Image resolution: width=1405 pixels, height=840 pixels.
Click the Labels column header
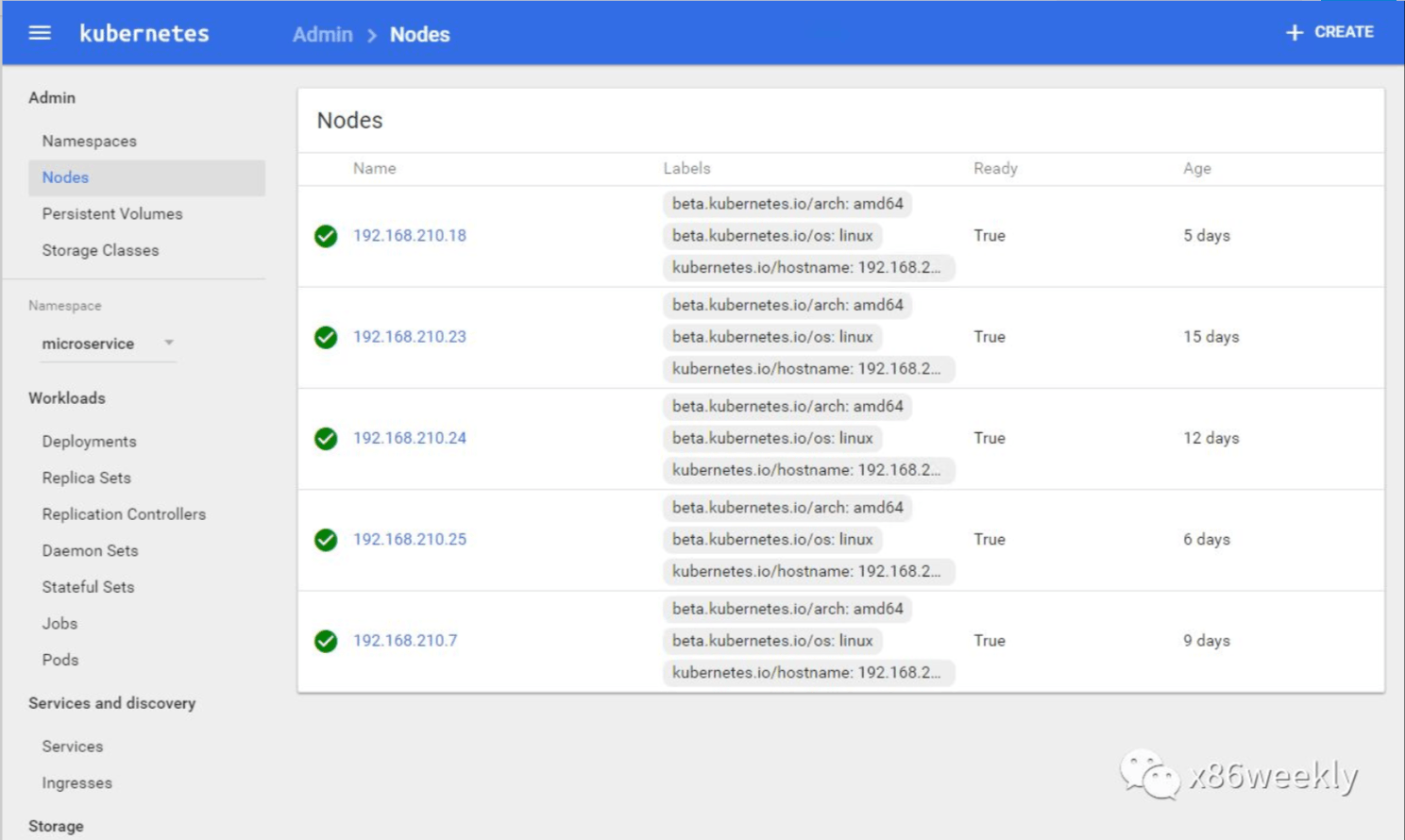pyautogui.click(x=686, y=168)
